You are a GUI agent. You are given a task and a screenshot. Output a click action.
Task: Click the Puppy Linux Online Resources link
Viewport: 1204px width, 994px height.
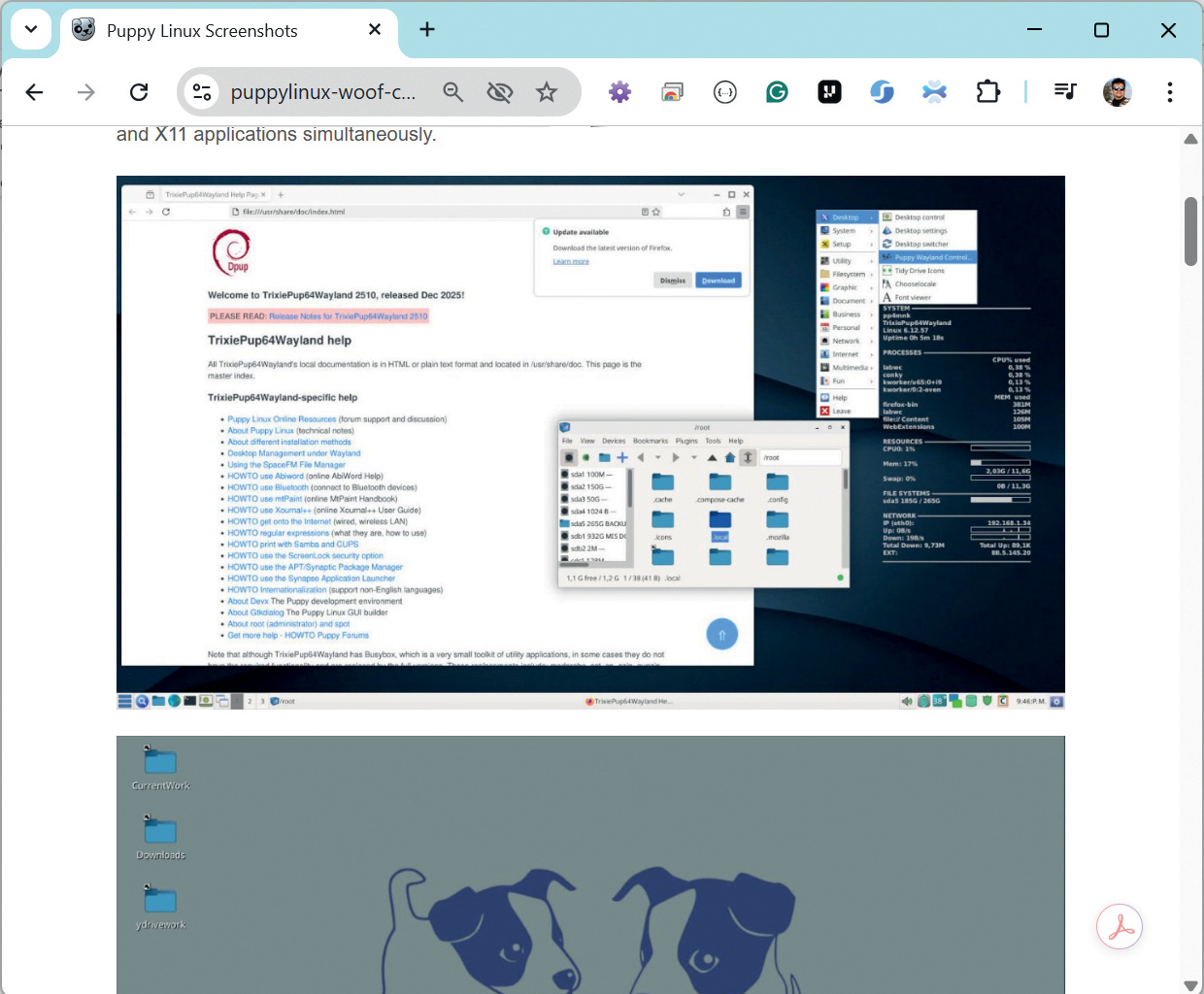coord(282,419)
